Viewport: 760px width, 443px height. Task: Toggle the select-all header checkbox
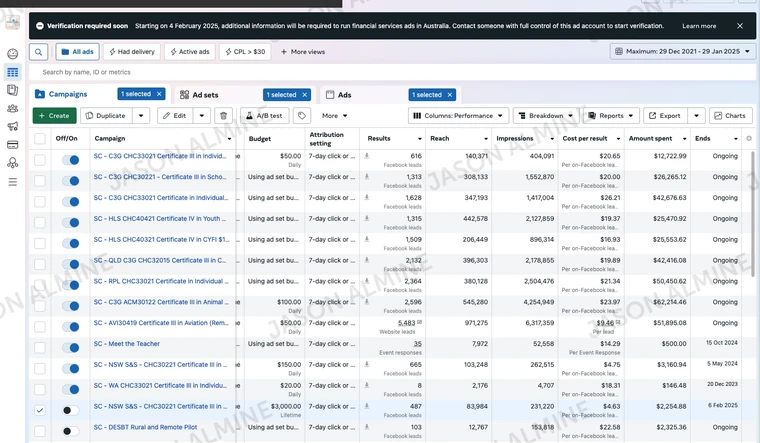(40, 139)
